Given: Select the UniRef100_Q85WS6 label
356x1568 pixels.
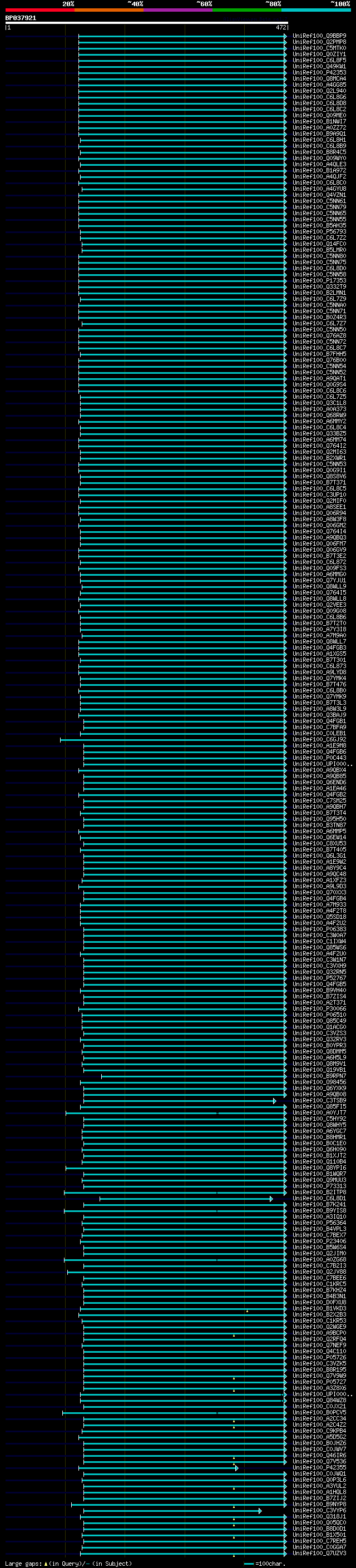Looking at the screenshot, I should 319,948.
